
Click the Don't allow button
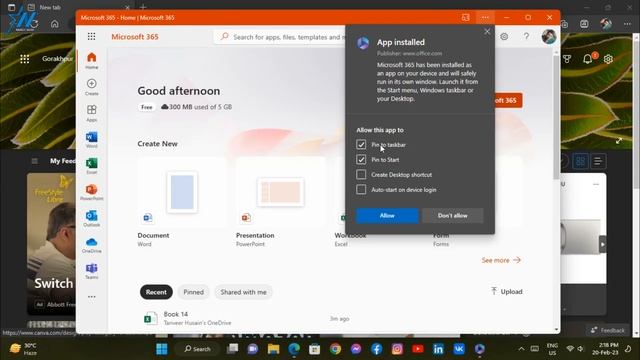453,216
